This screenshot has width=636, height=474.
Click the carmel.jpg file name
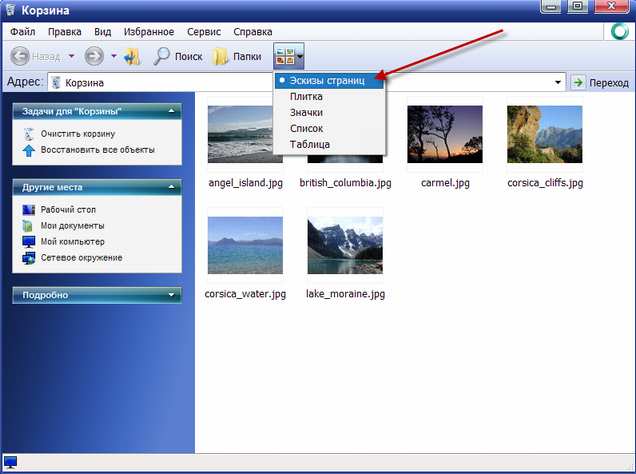445,183
